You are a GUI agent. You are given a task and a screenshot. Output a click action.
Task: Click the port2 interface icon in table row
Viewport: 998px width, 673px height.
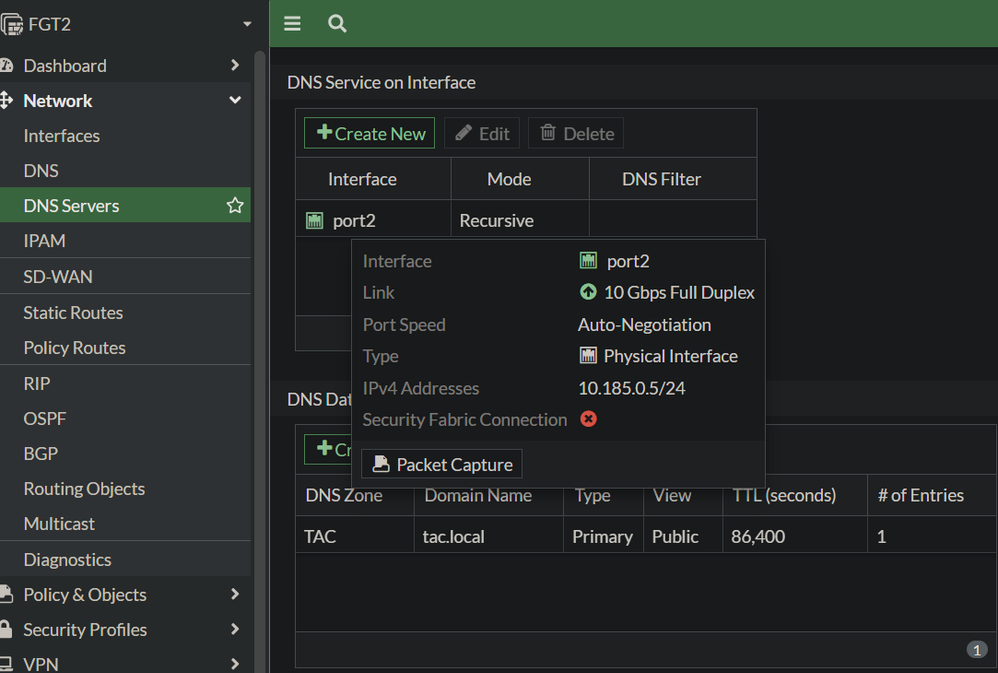pos(315,221)
